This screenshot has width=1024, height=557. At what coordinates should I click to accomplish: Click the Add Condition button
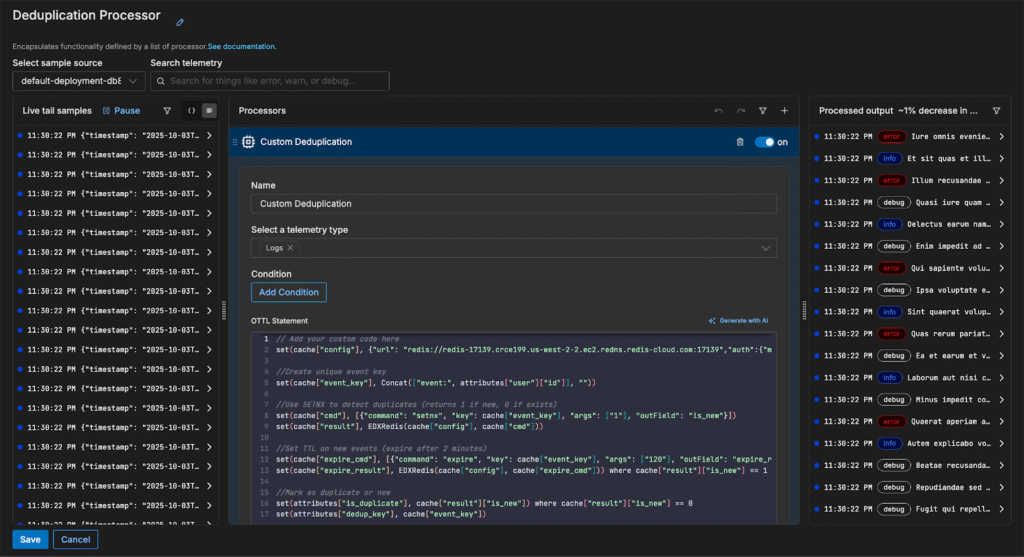288,292
